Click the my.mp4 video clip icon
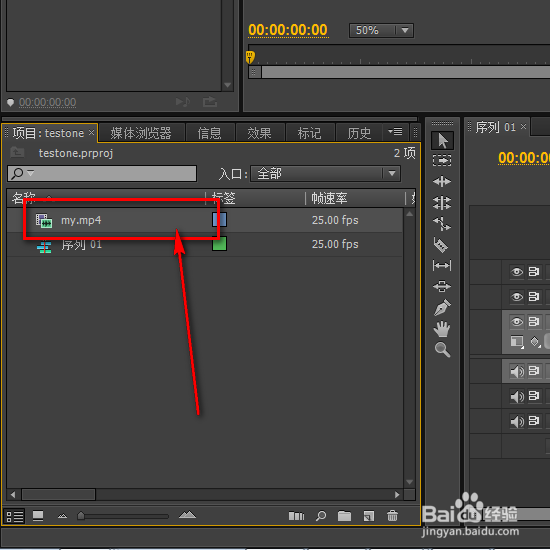The height and width of the screenshot is (550, 550). (x=44, y=221)
